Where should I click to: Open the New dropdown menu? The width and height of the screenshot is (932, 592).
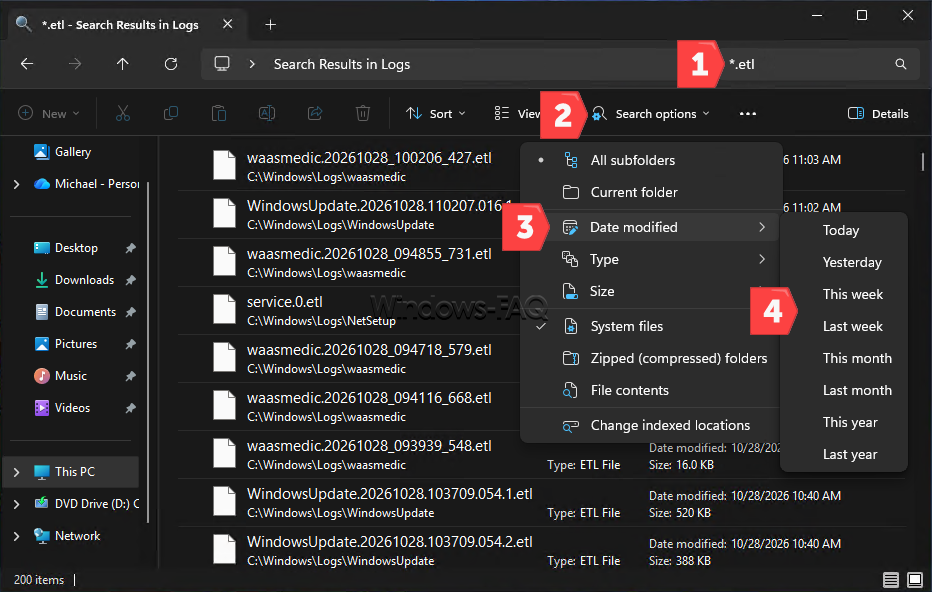pyautogui.click(x=49, y=114)
